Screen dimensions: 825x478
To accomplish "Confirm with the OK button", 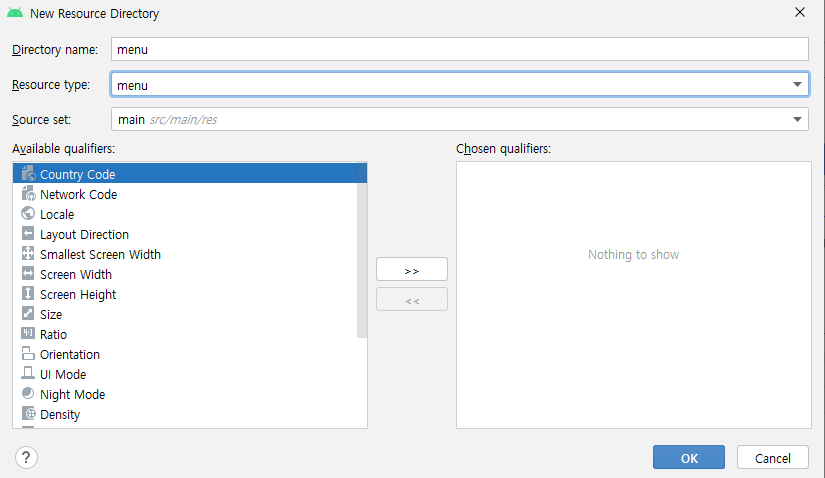I will (x=689, y=457).
